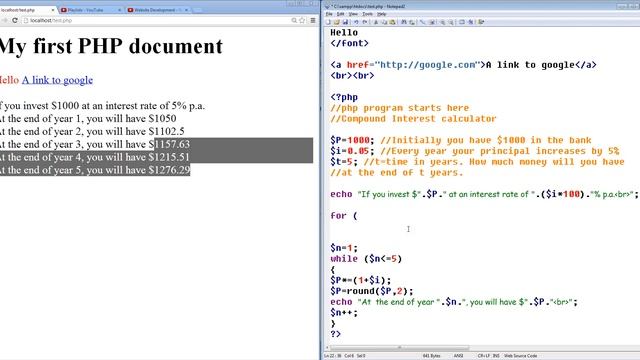The image size is (640, 360).
Task: Click the highlighted $1276.29 line in browser
Action: (x=95, y=170)
